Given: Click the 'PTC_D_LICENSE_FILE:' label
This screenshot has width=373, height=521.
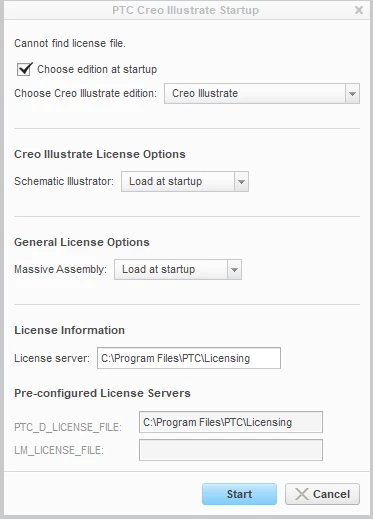Looking at the screenshot, I should point(68,427).
